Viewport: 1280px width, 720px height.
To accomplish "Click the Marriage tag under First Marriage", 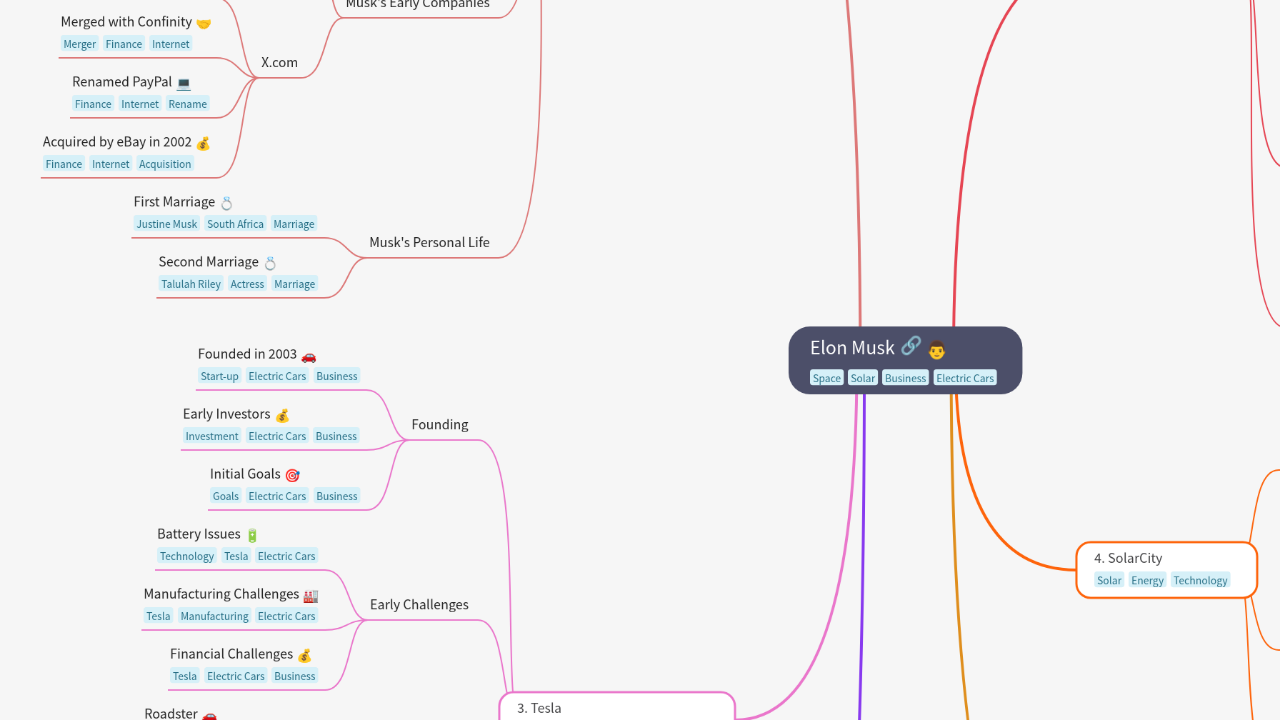I will [294, 224].
